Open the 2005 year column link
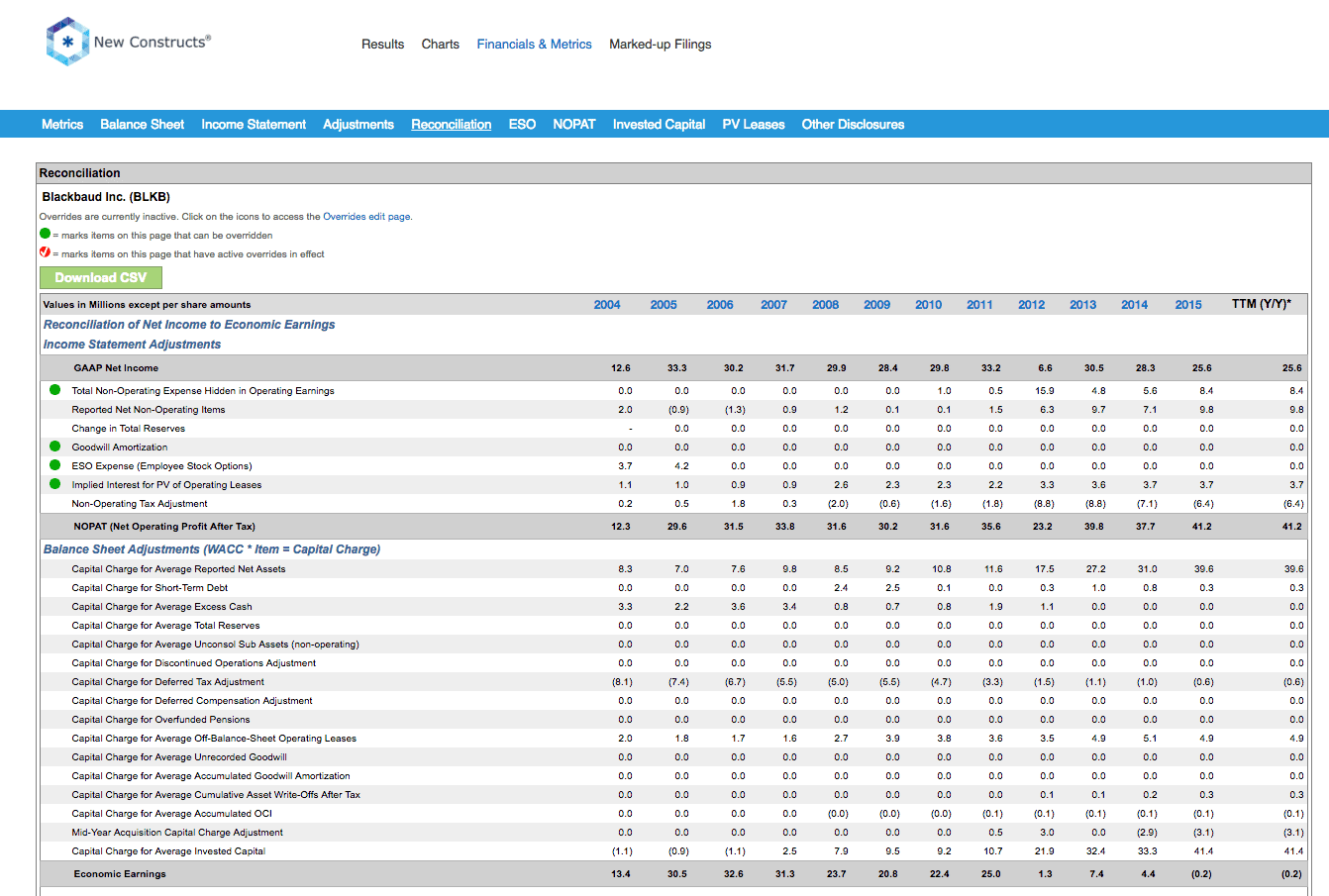The height and width of the screenshot is (896, 1329). (x=664, y=305)
